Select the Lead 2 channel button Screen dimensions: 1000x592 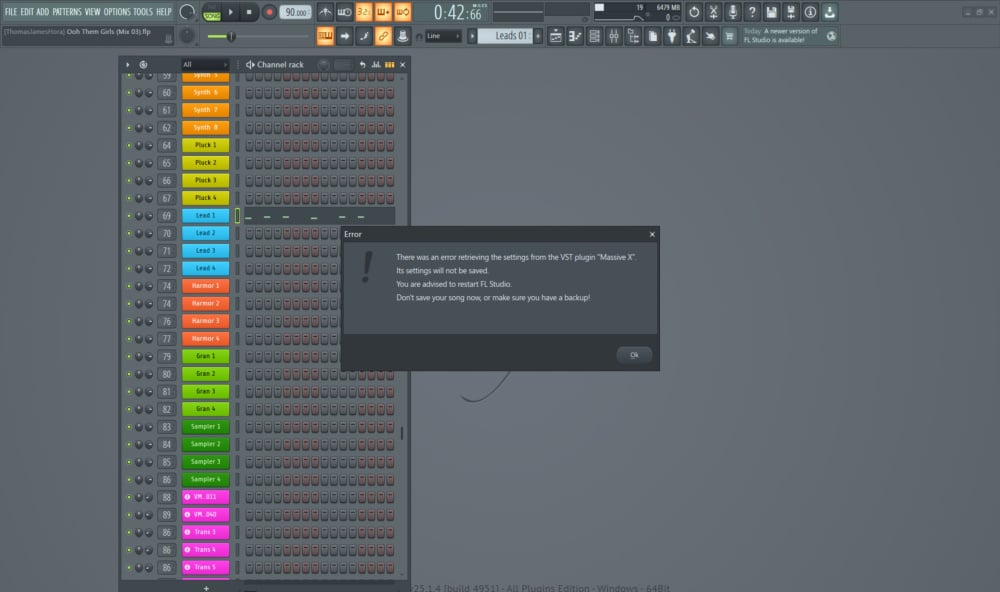(x=205, y=233)
